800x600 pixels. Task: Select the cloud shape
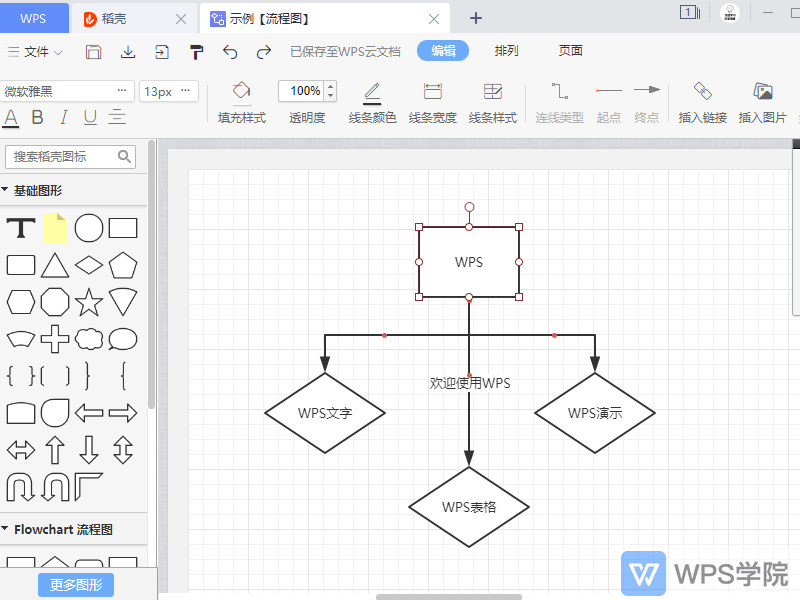[89, 339]
